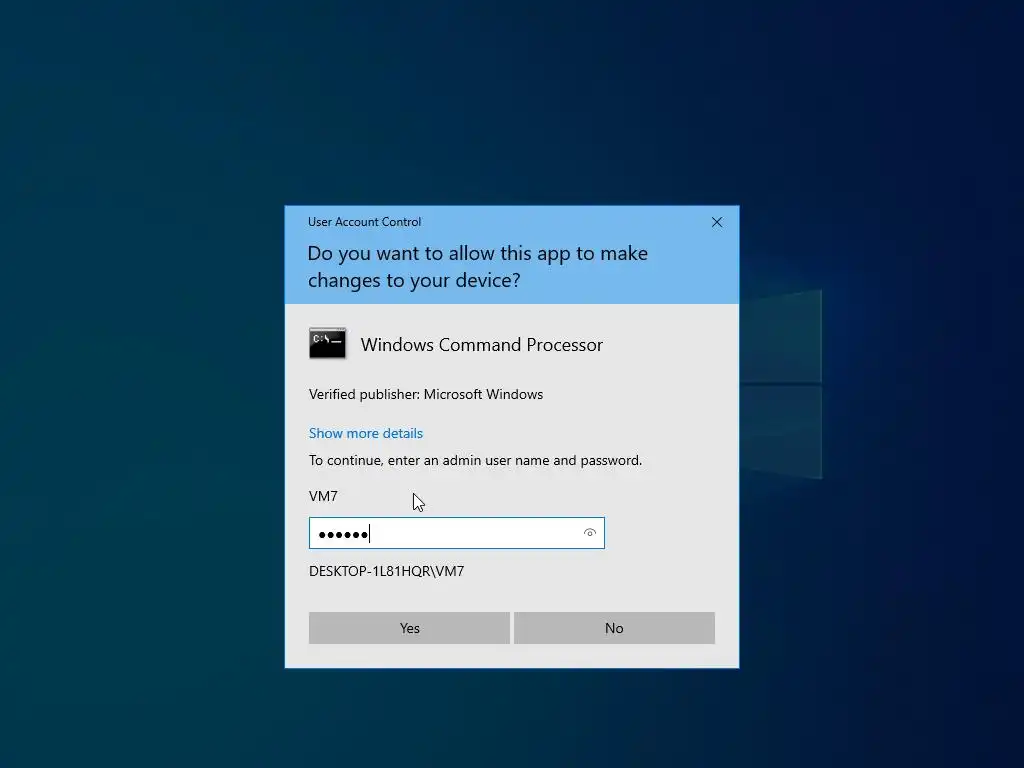
Task: Focus the admin password input field
Action: coord(456,533)
